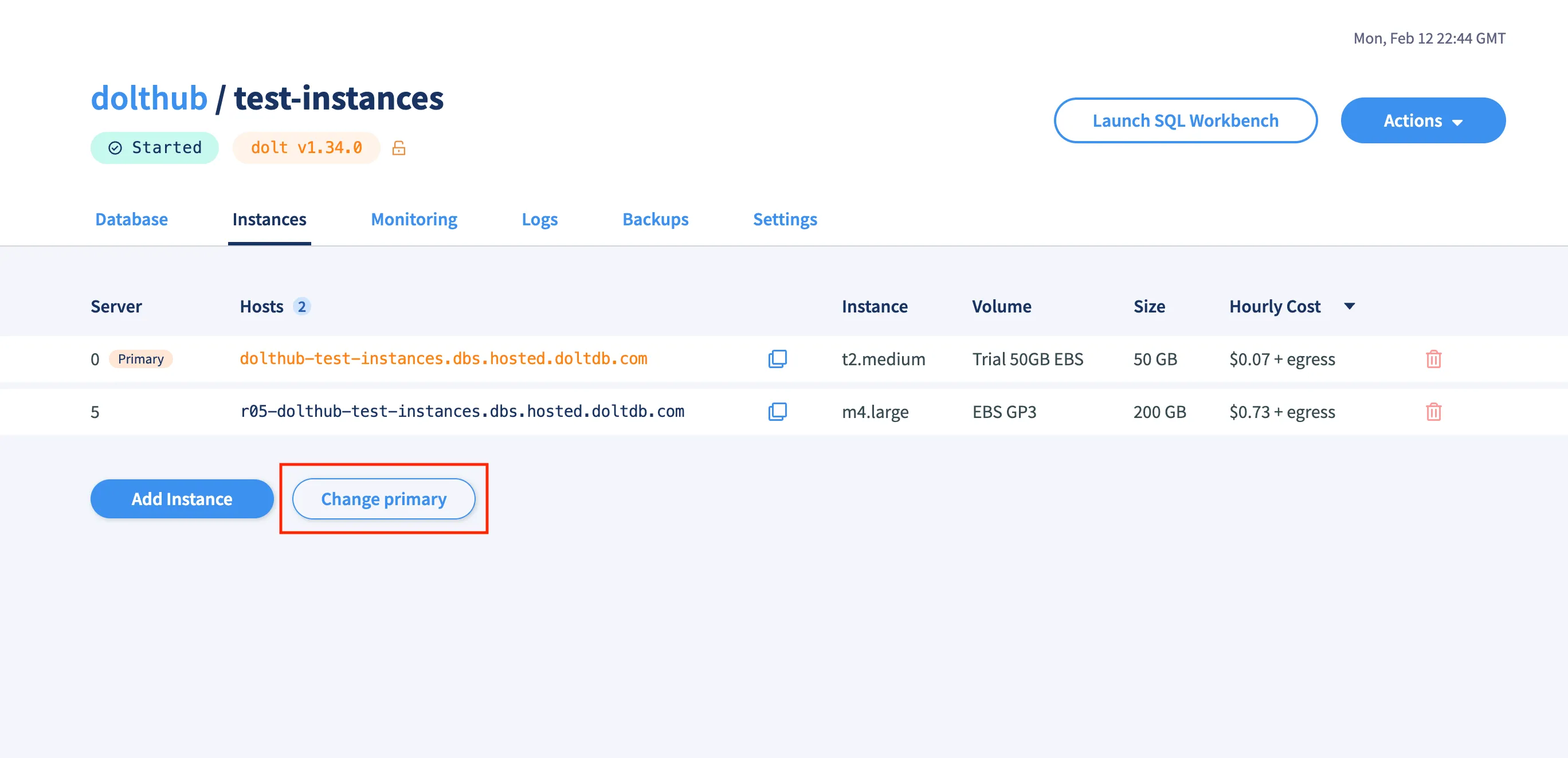Delete the t2.medium primary instance
This screenshot has width=1568, height=758.
[x=1433, y=358]
